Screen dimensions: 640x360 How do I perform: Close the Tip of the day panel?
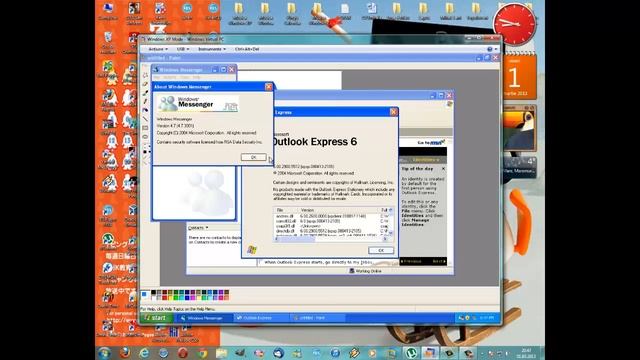443,169
